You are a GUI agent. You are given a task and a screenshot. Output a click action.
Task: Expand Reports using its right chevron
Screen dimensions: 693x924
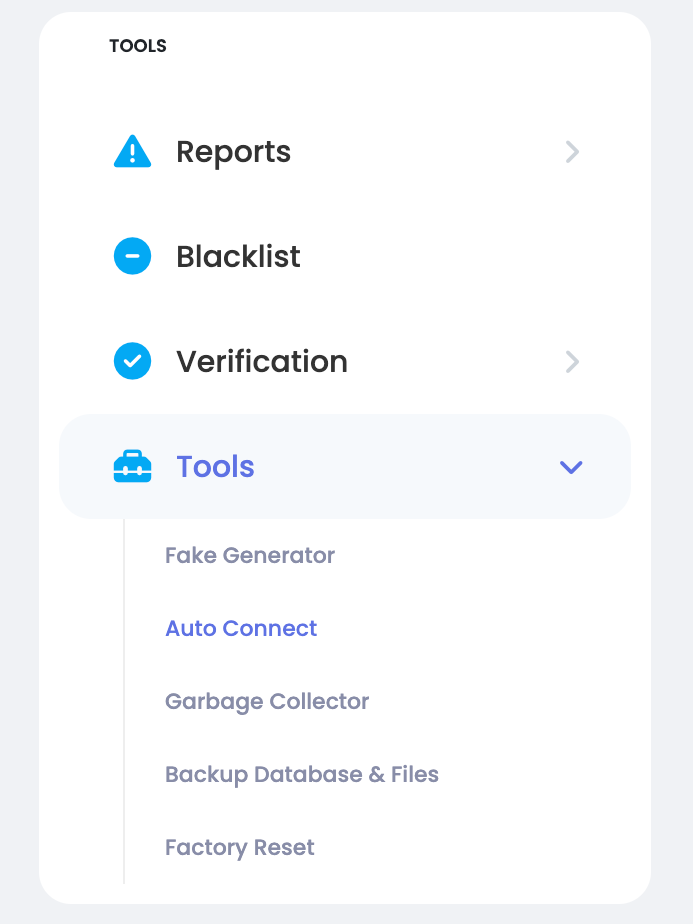coord(572,152)
